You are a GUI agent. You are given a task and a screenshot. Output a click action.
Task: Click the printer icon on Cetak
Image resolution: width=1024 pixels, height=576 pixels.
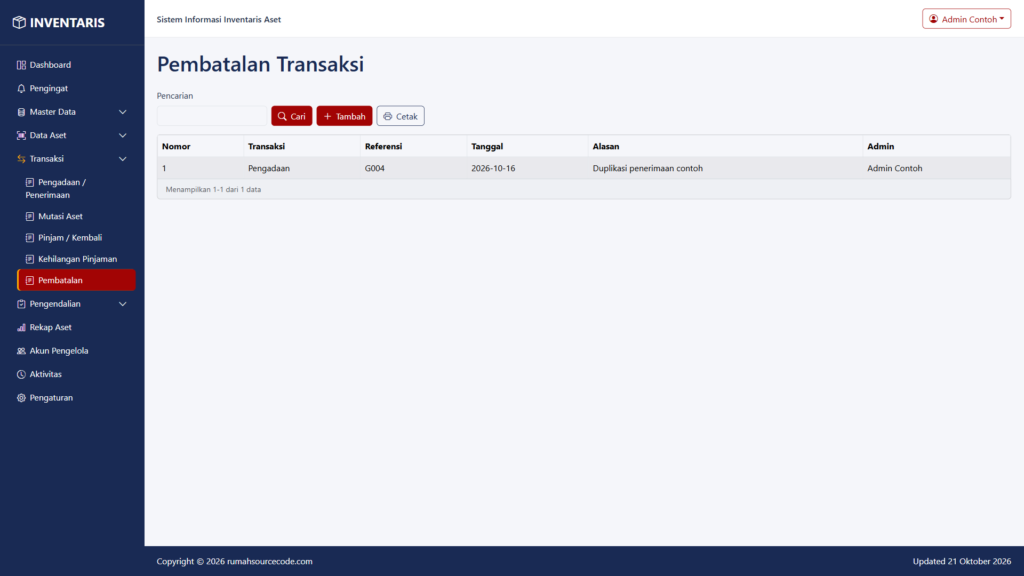tap(387, 116)
